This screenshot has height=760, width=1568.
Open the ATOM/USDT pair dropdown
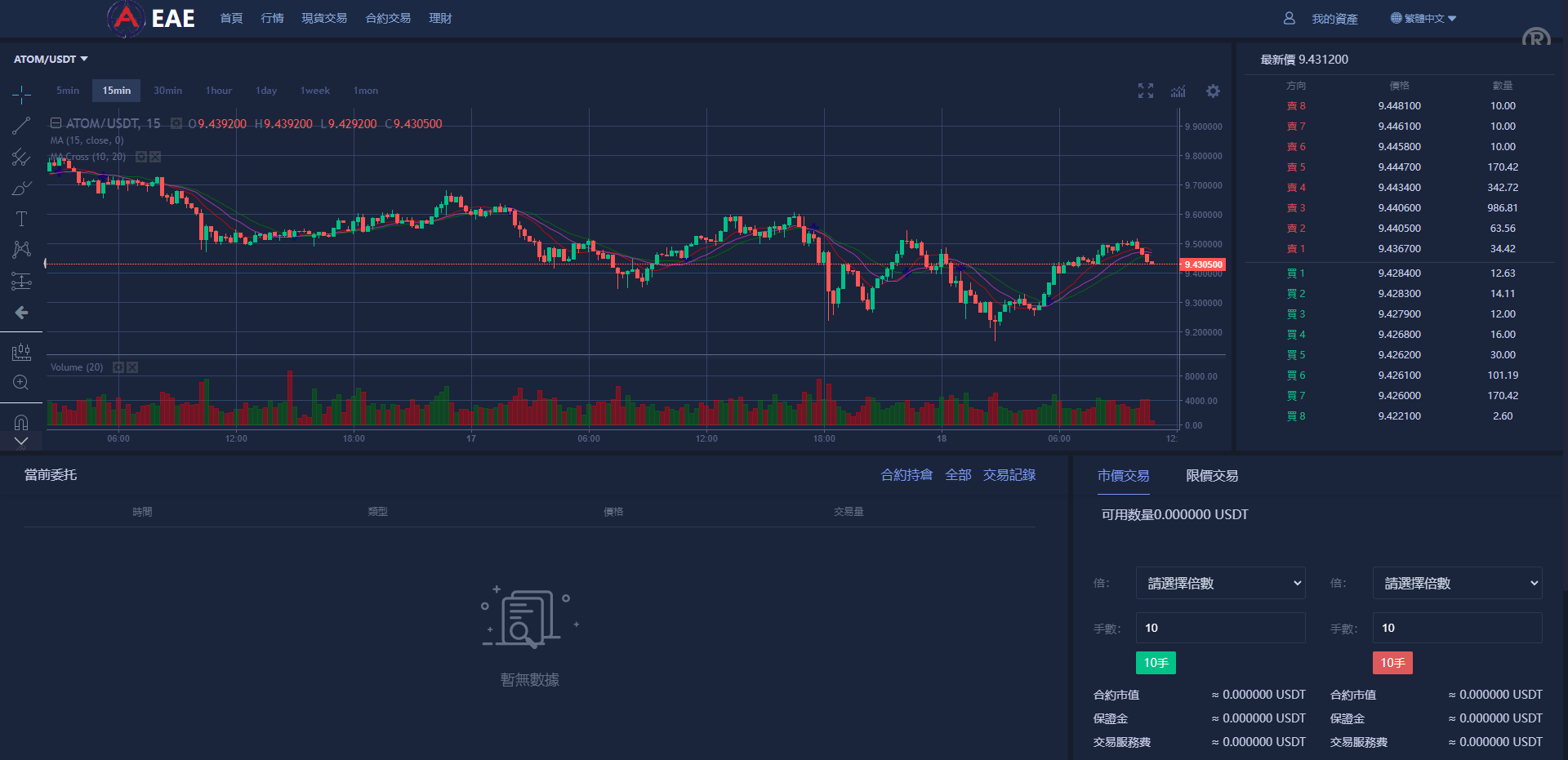pos(49,59)
